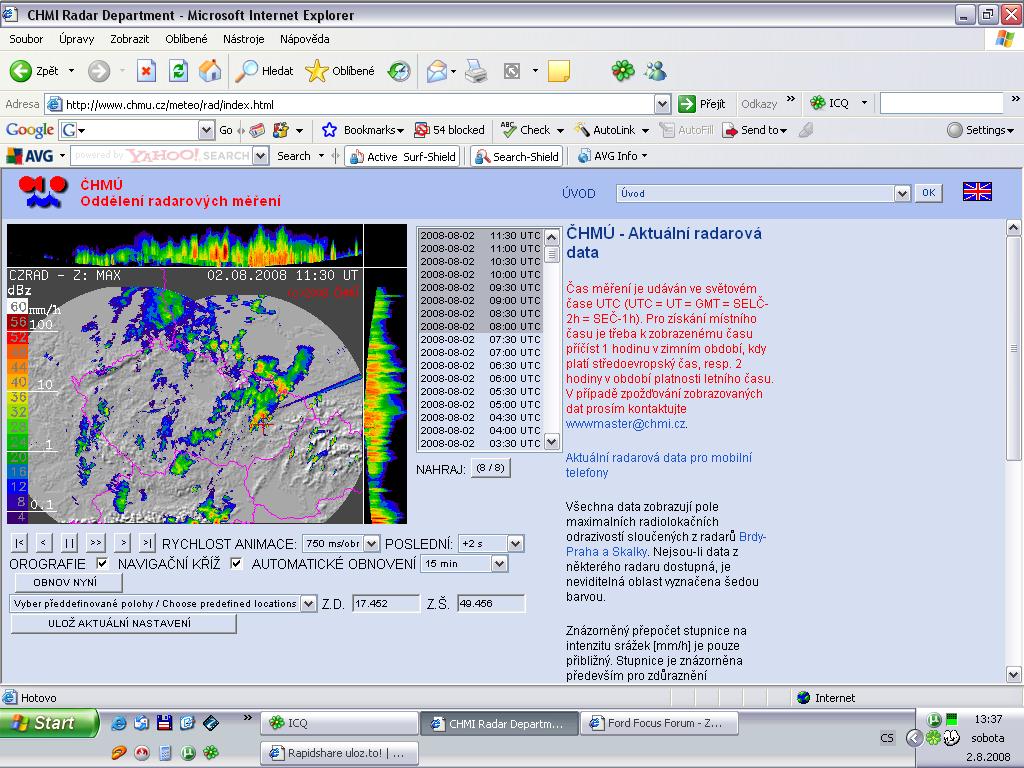Screen dimensions: 1024x768
Task: Open the wwwmaster@chmi.cz email link
Action: point(625,423)
